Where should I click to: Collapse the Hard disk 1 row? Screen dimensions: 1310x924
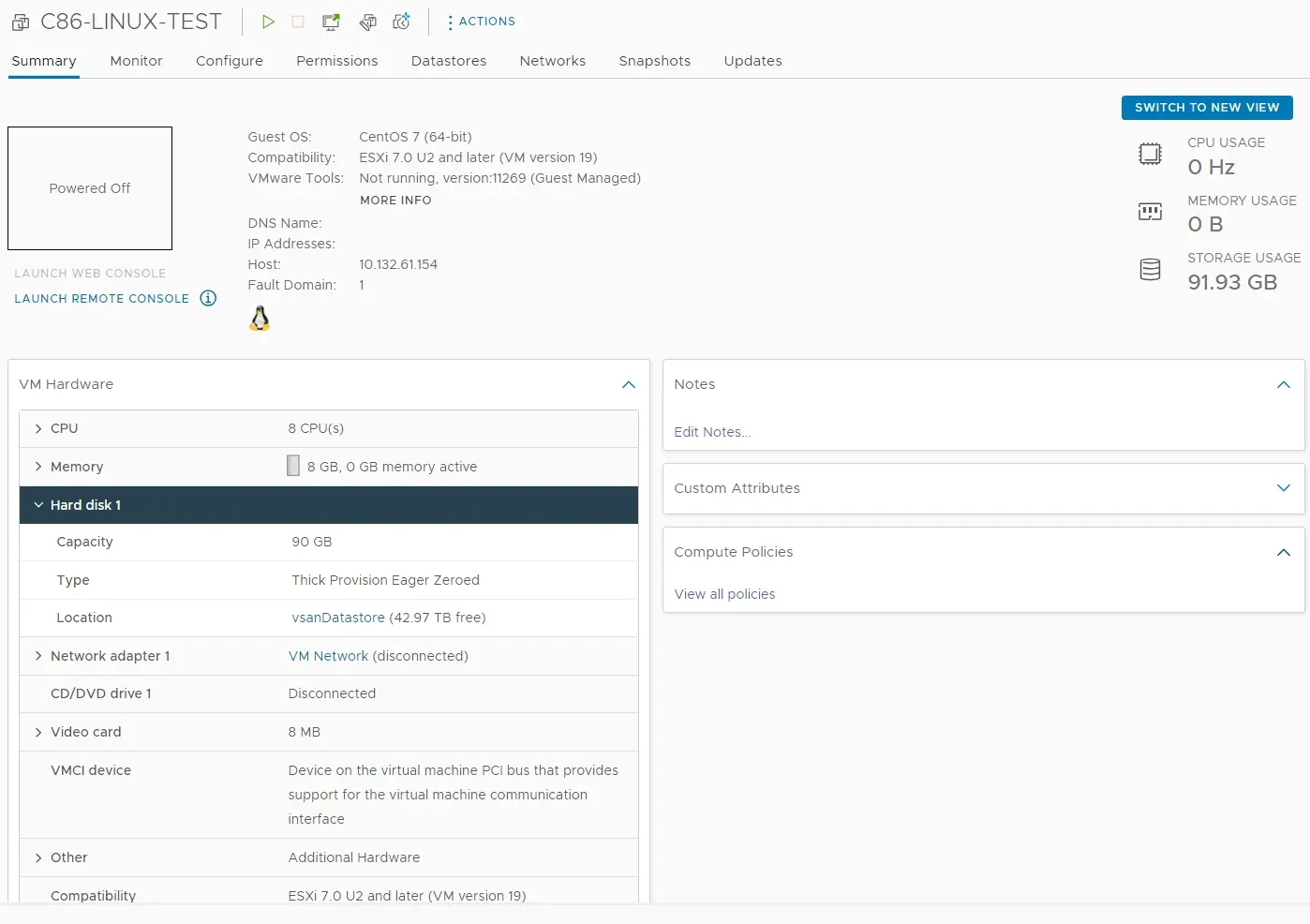tap(38, 505)
